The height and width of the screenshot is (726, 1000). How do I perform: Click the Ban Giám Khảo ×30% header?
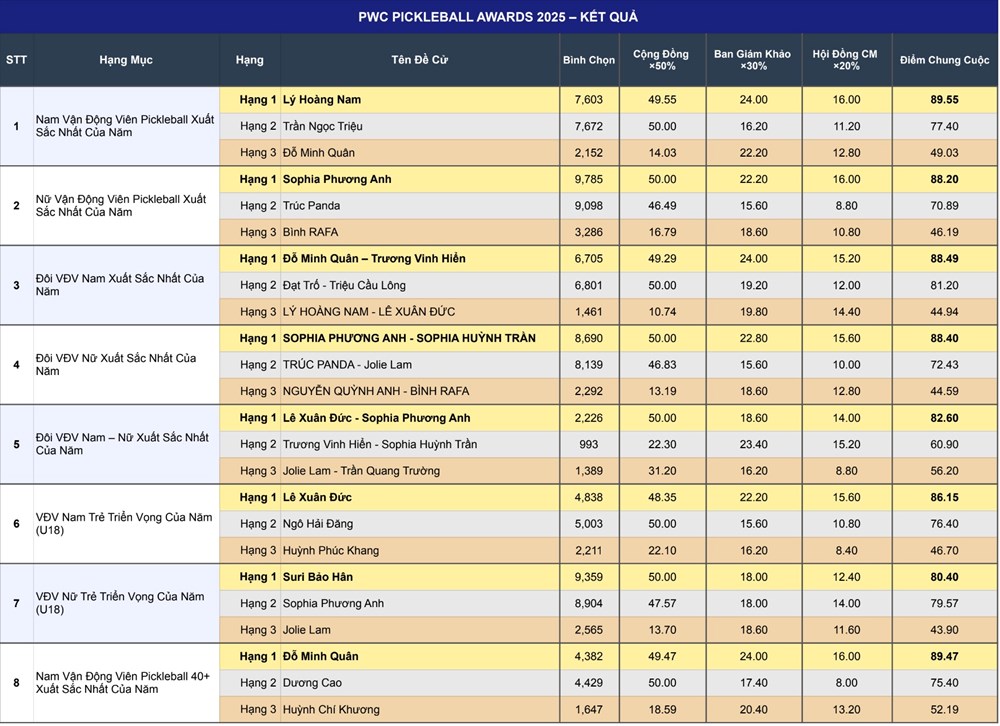coord(753,60)
